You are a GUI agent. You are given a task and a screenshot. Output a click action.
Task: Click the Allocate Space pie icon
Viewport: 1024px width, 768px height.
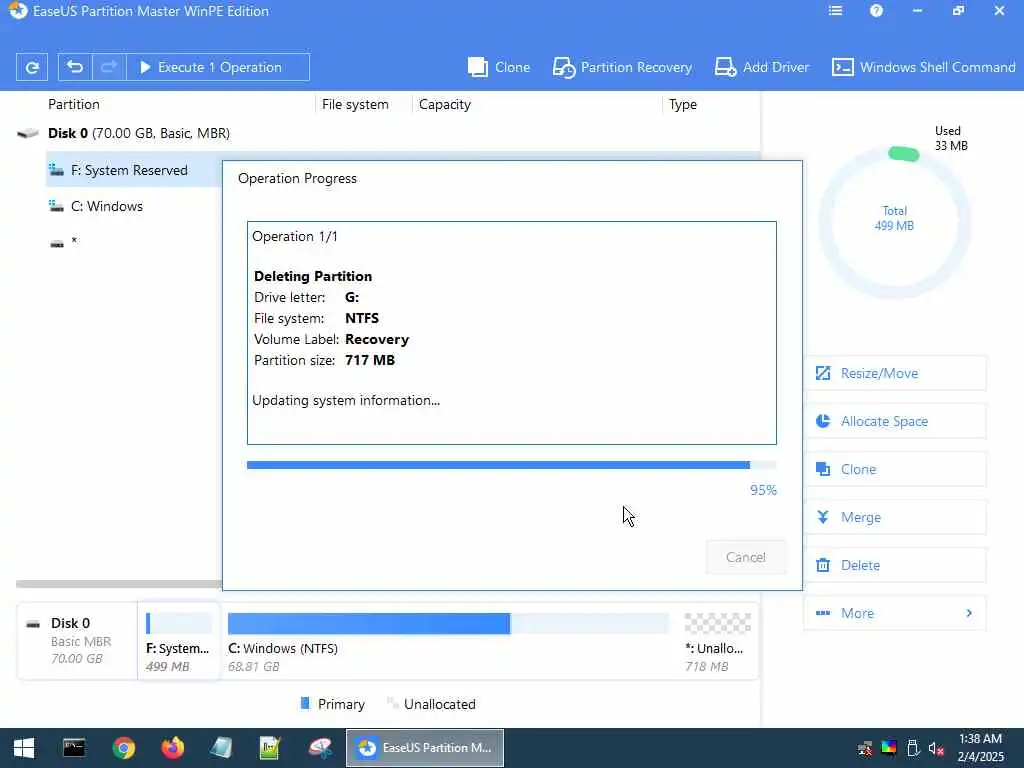tap(823, 421)
